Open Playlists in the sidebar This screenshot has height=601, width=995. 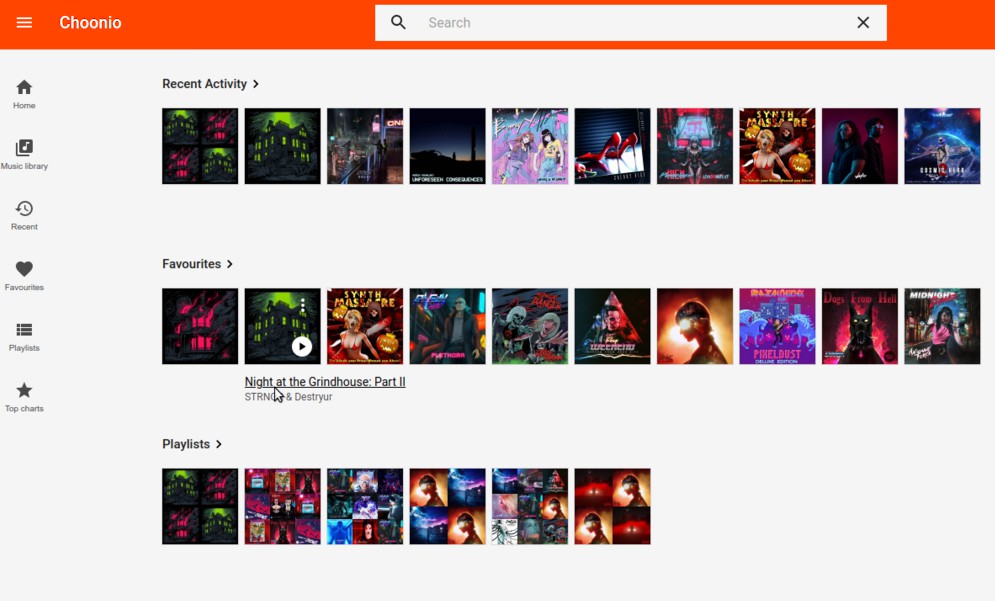click(x=24, y=336)
